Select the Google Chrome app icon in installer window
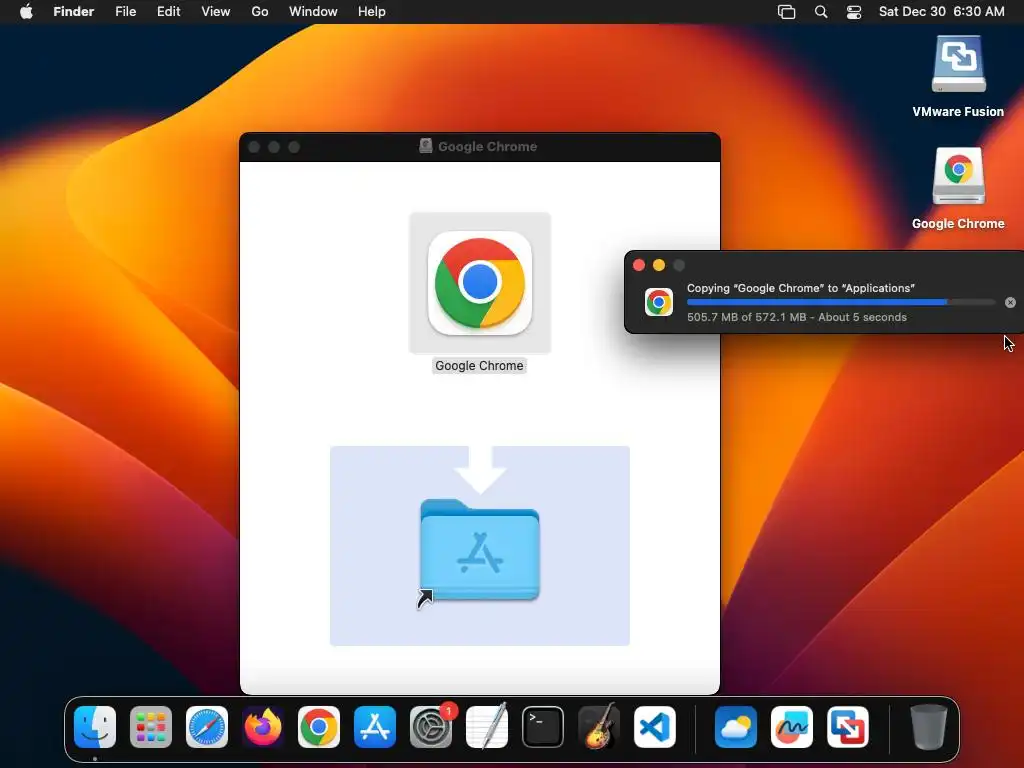Screen dimensions: 1024x768 [x=480, y=283]
